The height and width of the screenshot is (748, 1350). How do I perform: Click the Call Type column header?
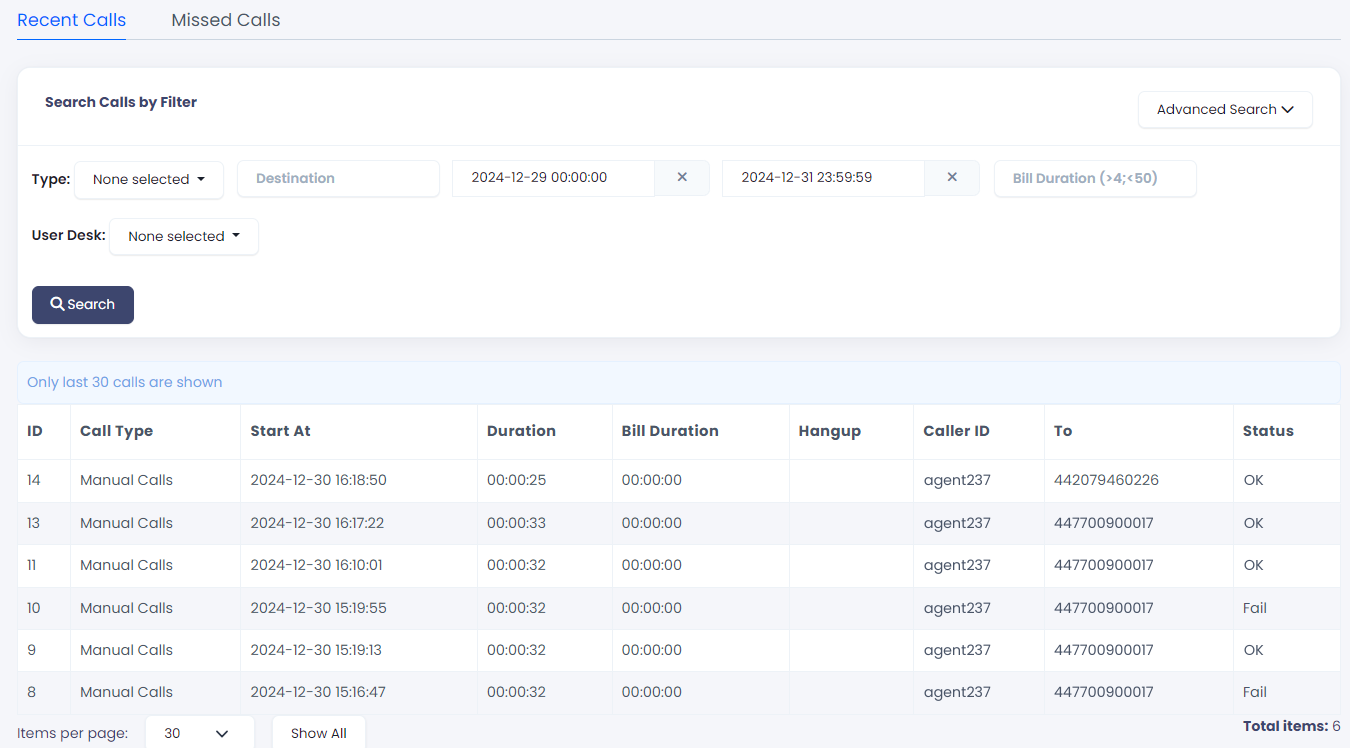[117, 431]
